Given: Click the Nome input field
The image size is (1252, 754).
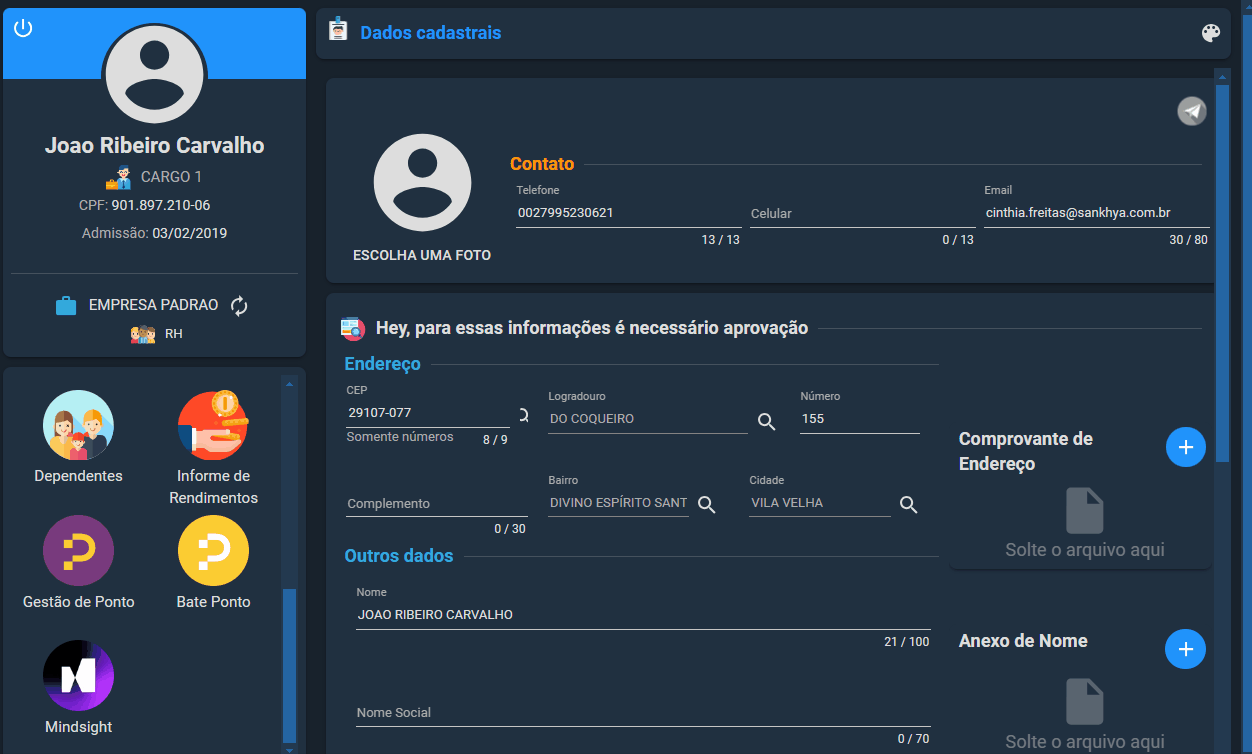Looking at the screenshot, I should pos(643,615).
